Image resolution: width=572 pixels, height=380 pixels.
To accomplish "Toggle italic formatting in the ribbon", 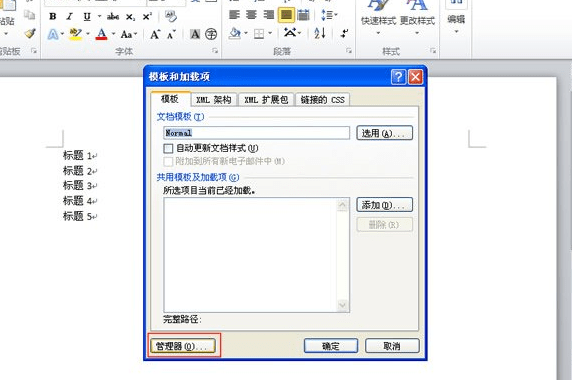I will point(70,16).
